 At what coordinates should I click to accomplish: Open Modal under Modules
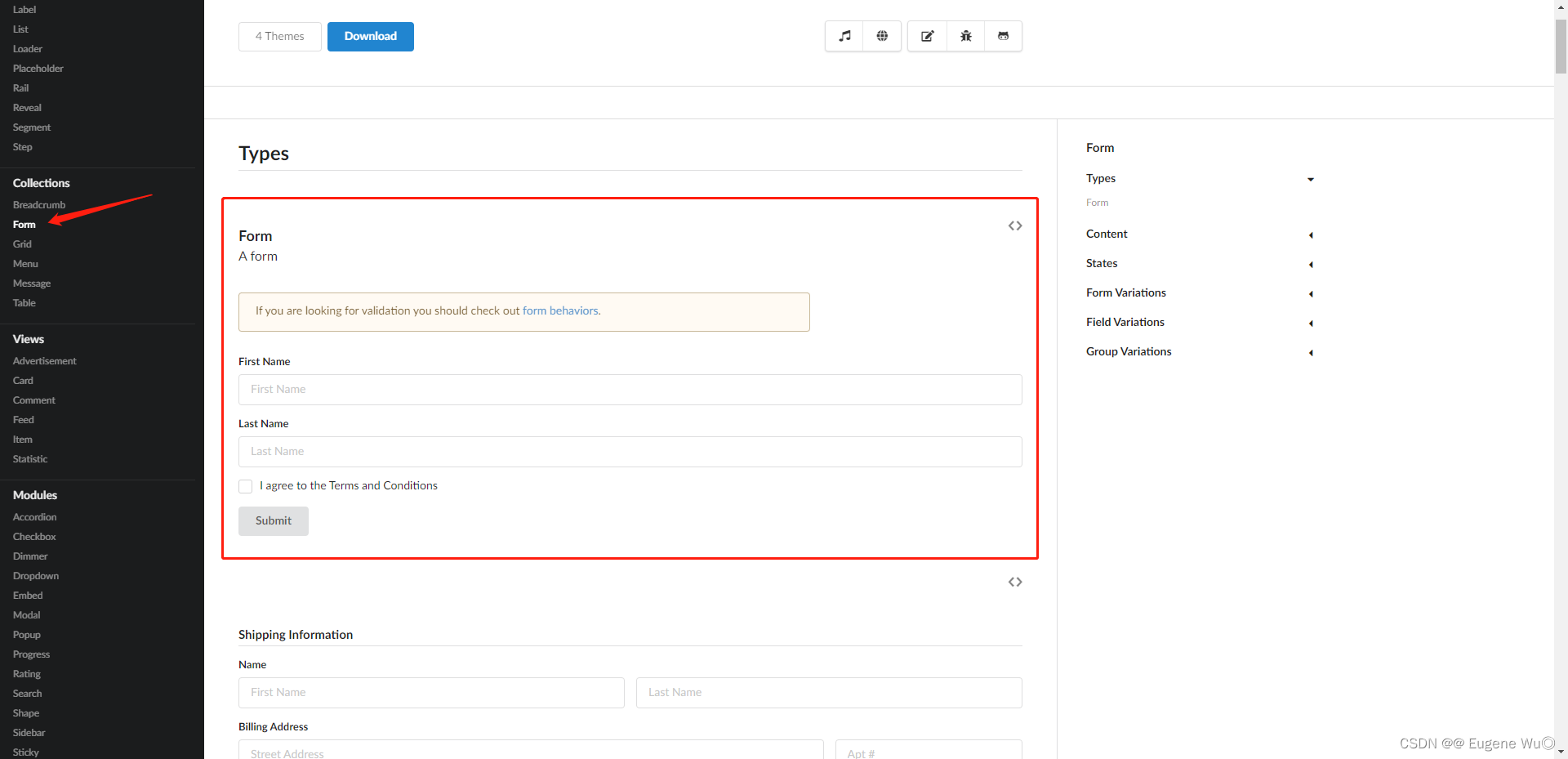coord(27,615)
